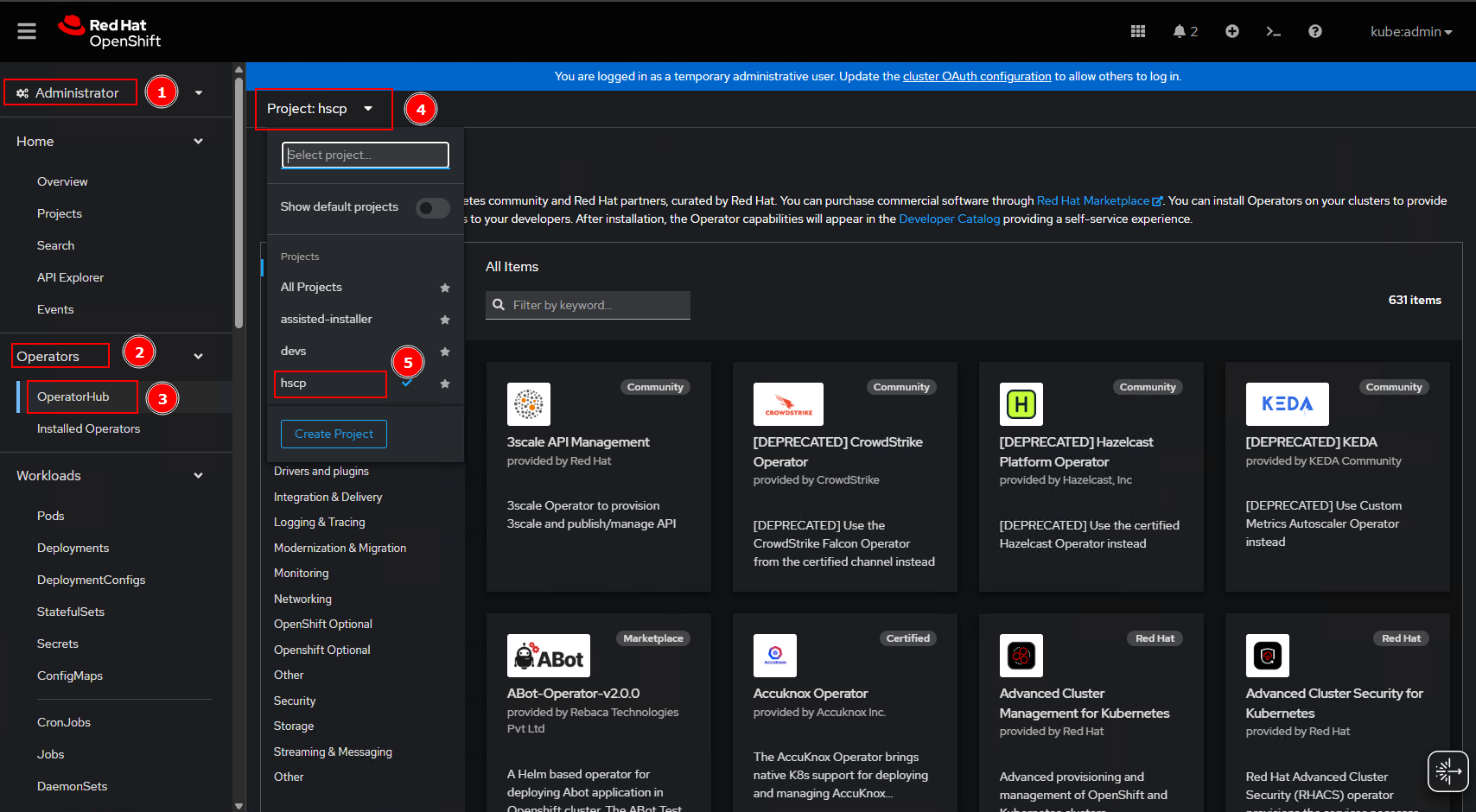
Task: Open the Events page under Home
Action: pyautogui.click(x=55, y=310)
